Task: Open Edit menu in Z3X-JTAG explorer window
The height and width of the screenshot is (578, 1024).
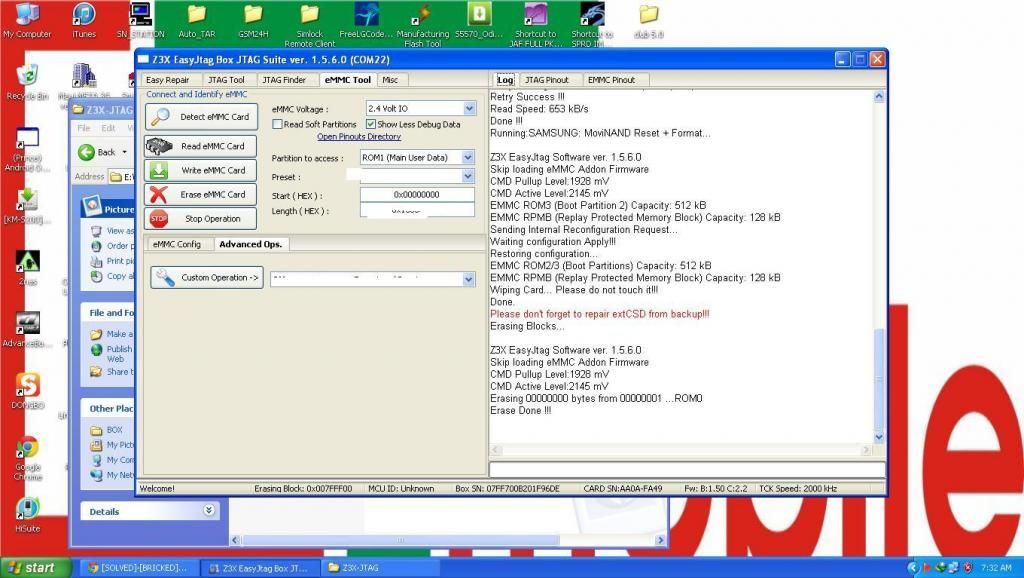Action: [108, 128]
